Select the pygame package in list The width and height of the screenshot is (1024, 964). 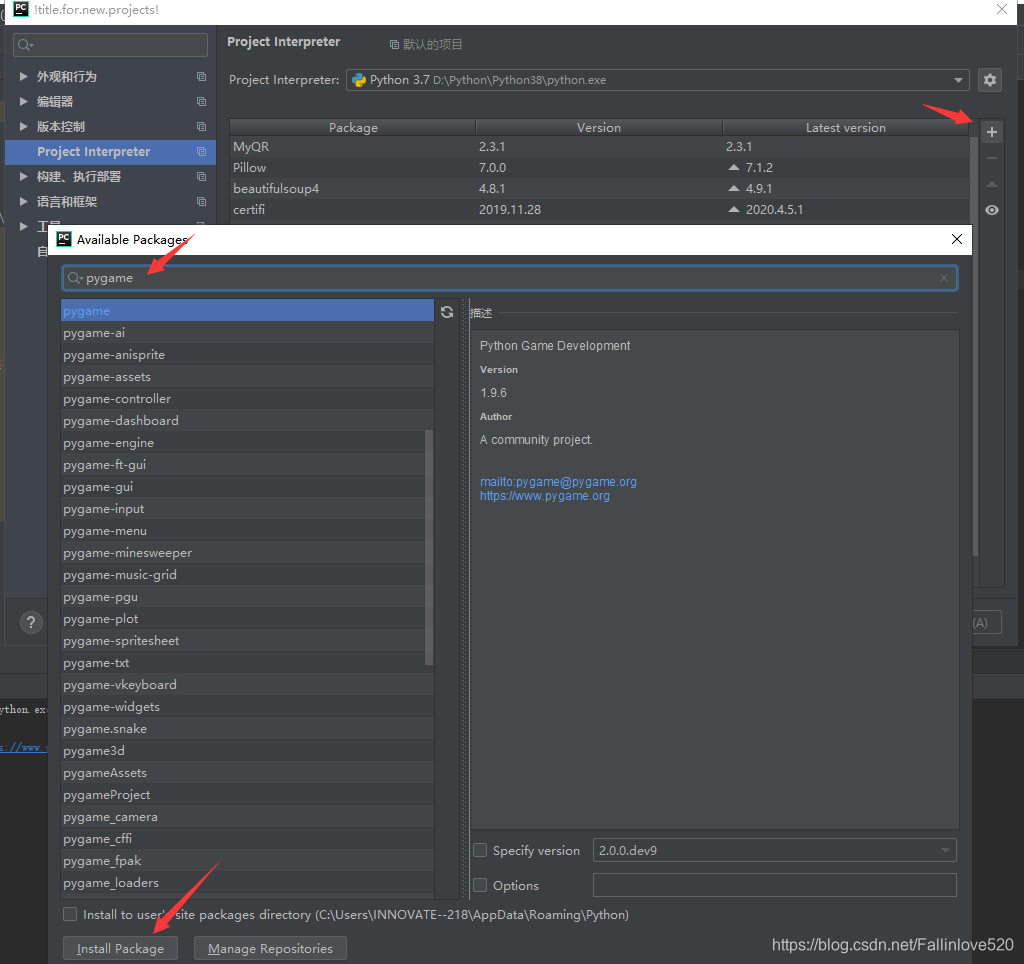pos(248,310)
